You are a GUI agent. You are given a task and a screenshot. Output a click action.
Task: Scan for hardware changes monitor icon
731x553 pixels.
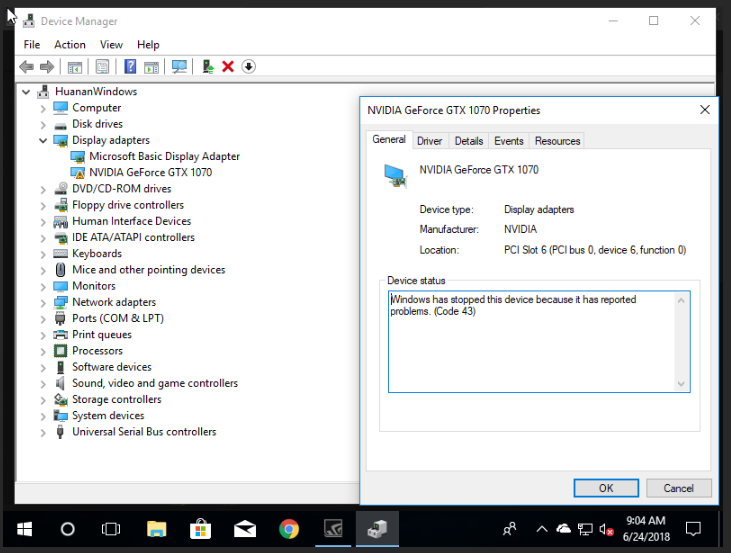pyautogui.click(x=179, y=67)
